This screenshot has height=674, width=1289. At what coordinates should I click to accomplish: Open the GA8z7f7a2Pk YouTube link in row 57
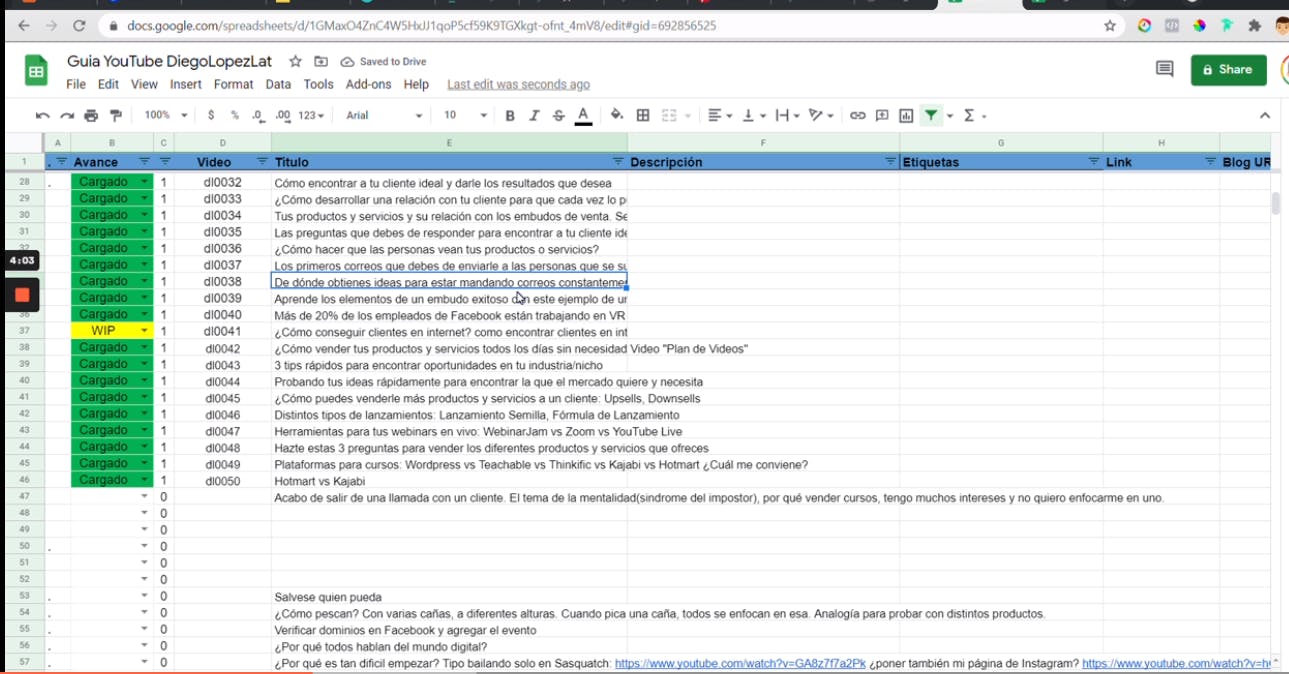740,663
